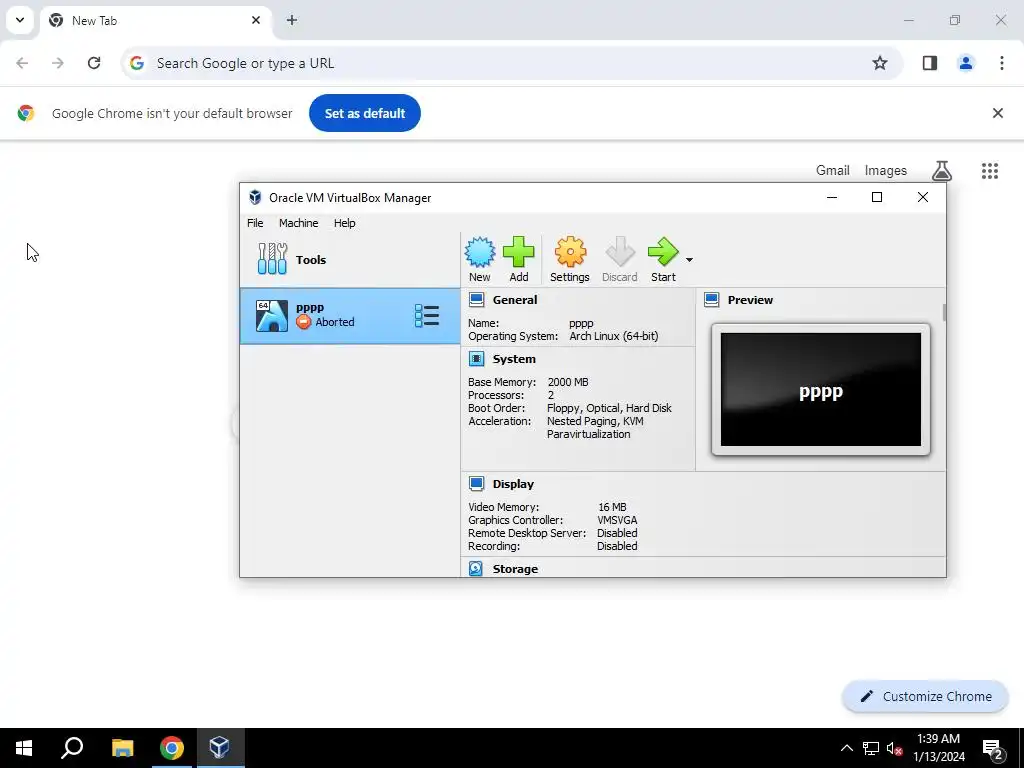
Task: Select the pppp virtual machine entry
Action: [x=350, y=316]
